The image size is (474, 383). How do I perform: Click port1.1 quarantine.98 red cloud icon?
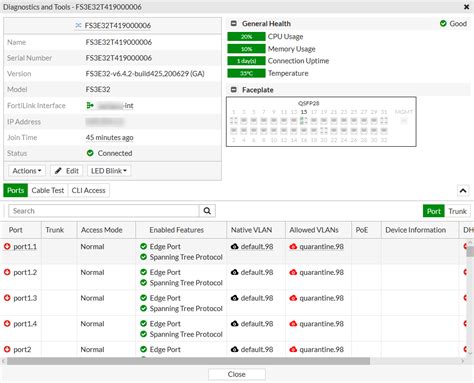click(x=293, y=246)
